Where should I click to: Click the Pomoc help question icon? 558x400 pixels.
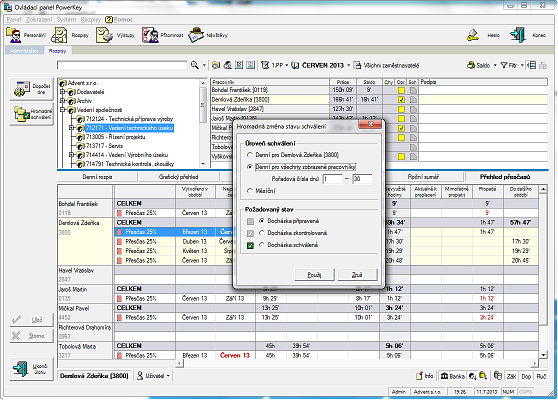109,20
